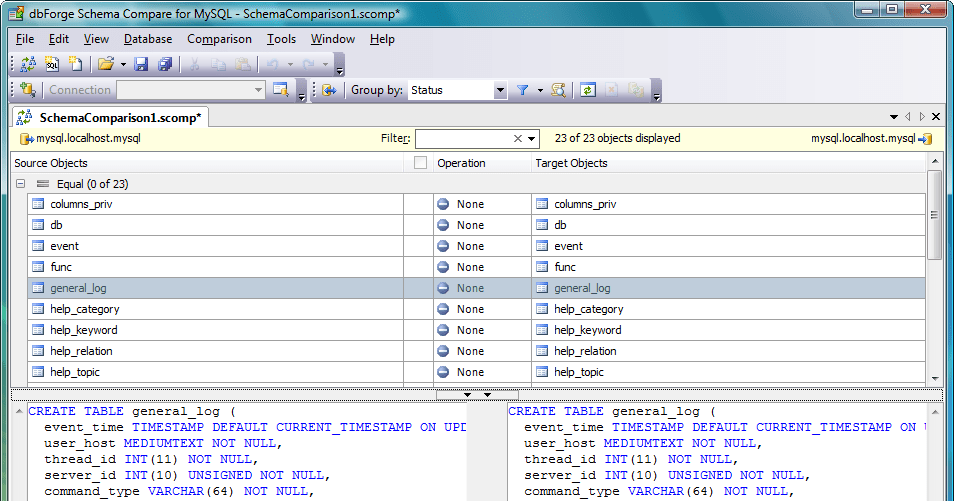Viewport: 954px width, 501px height.
Task: Click the None operation icon for func row
Action: pos(443,267)
